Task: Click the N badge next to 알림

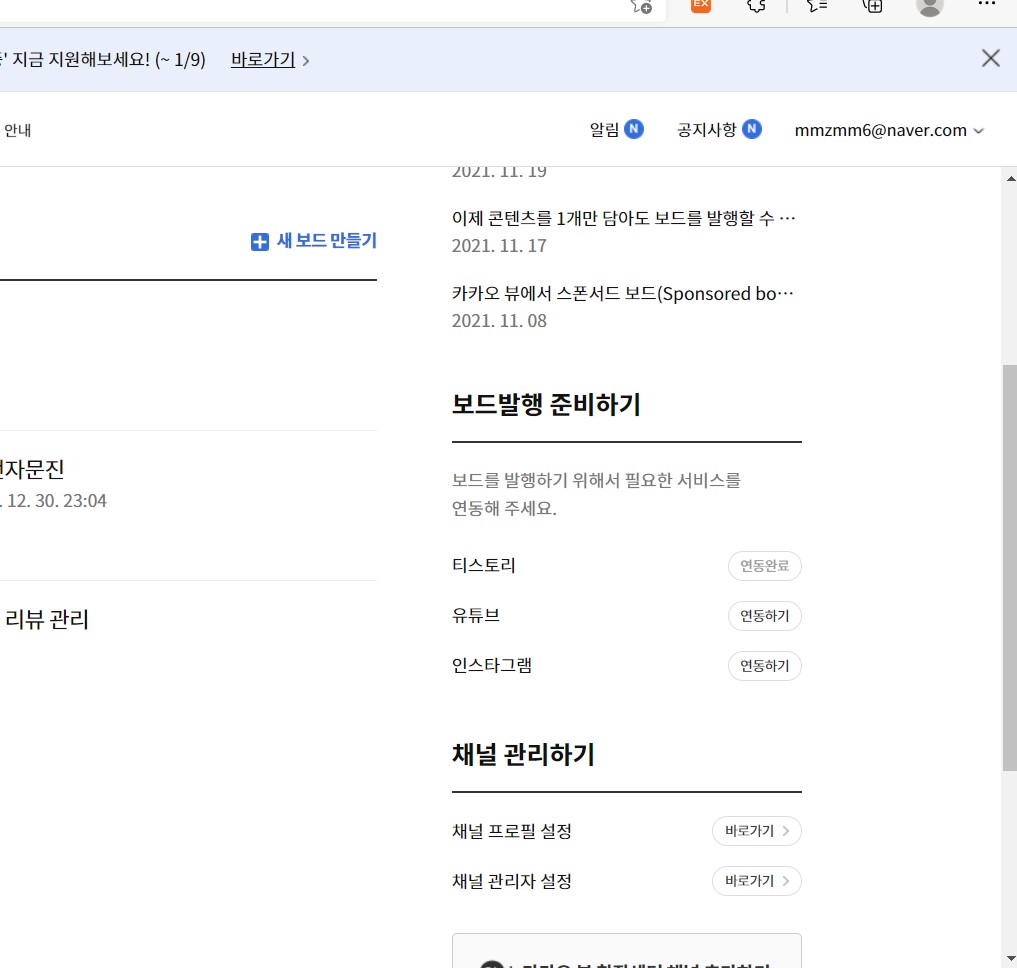Action: coord(634,129)
